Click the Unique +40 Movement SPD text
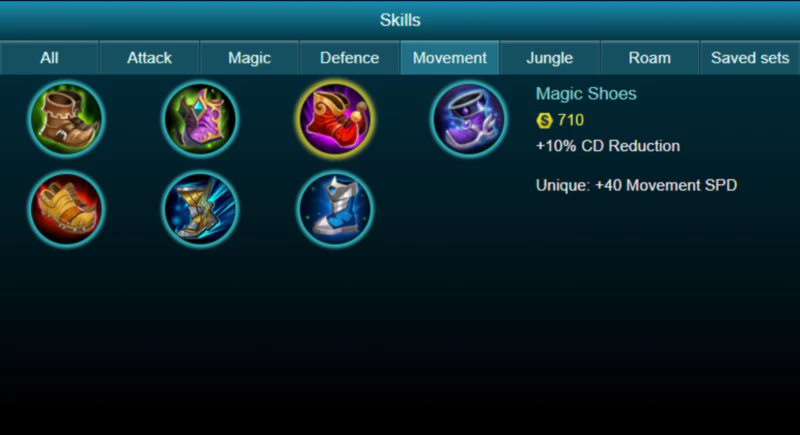The height and width of the screenshot is (435, 800). click(636, 185)
